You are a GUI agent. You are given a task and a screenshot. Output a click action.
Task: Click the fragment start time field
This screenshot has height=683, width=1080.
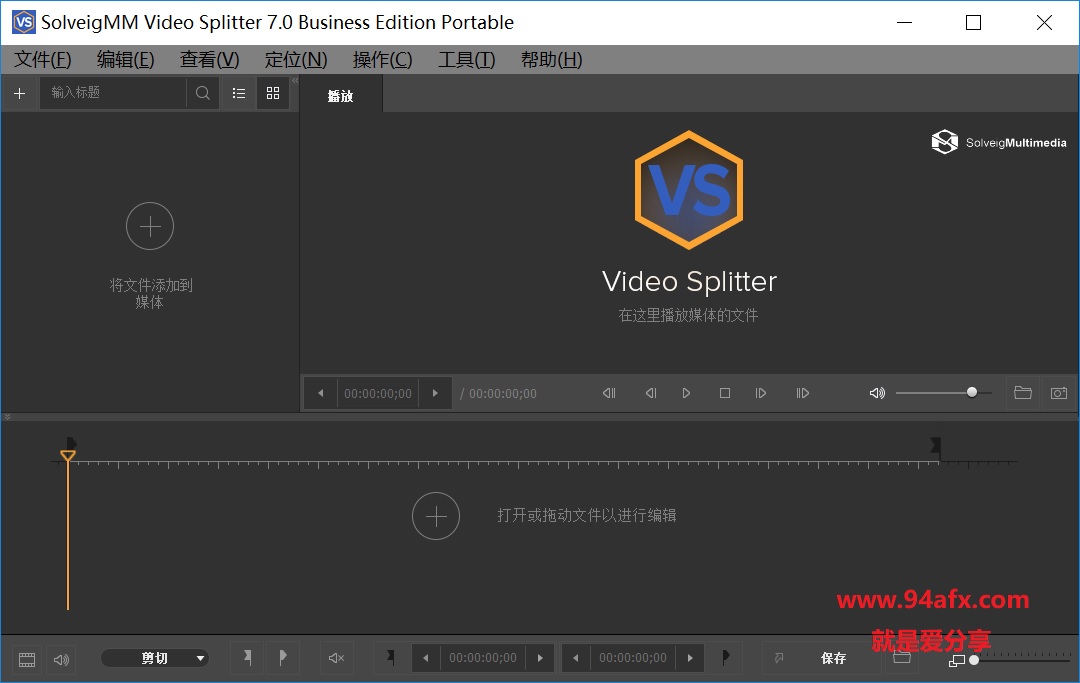click(483, 658)
